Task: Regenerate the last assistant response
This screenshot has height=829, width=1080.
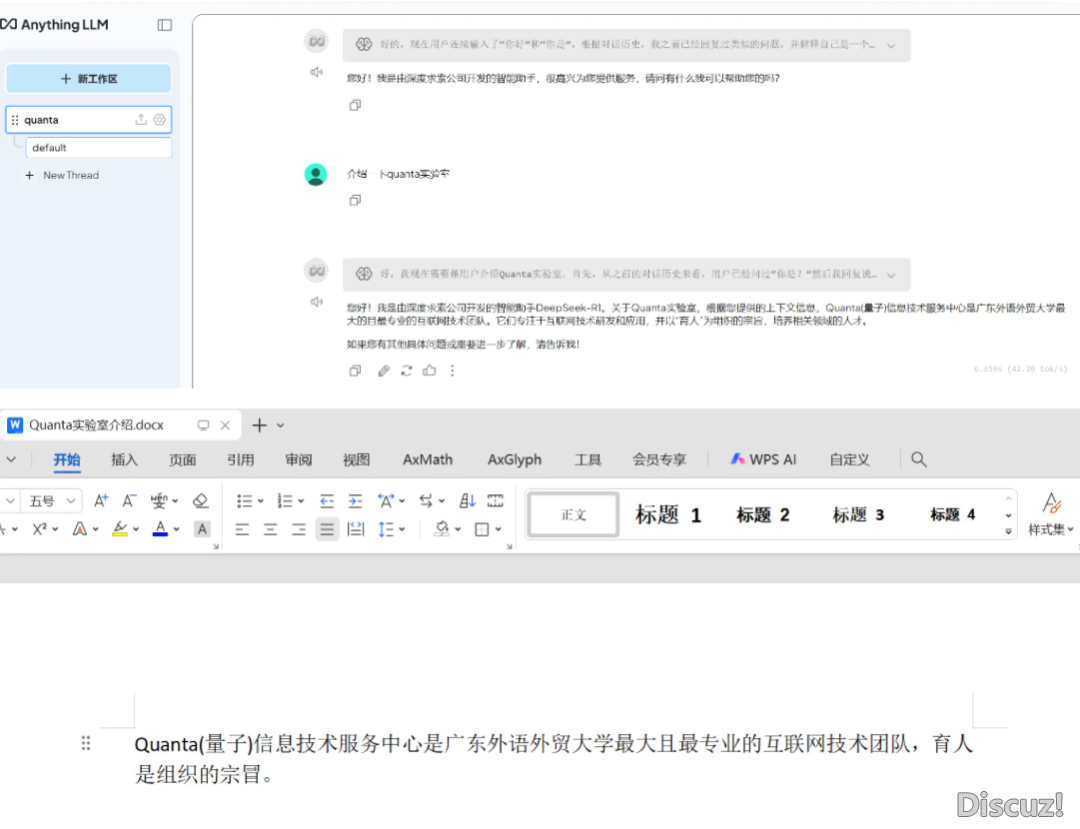Action: click(x=406, y=370)
